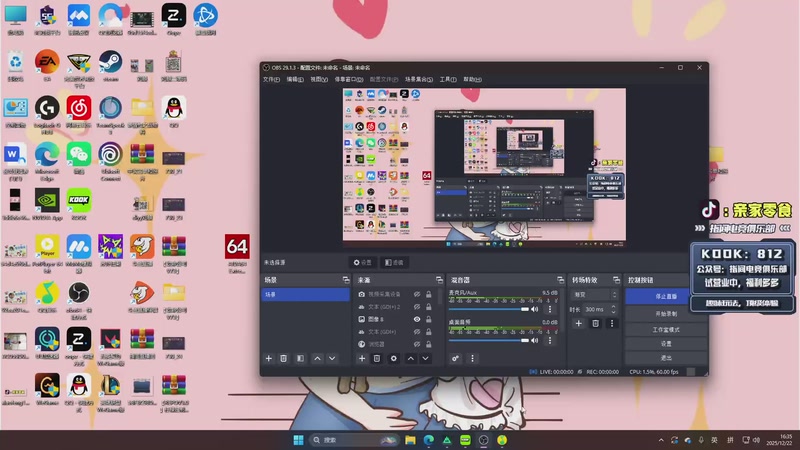Toggle the lock on 图像 8 source
800x450 pixels.
coord(429,319)
